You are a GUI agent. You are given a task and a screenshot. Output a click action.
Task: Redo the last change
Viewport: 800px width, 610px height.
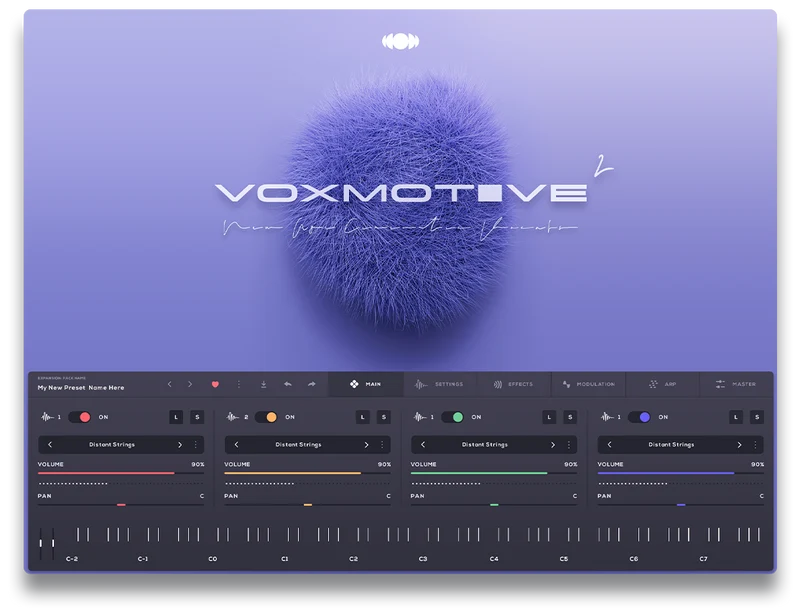coord(312,384)
